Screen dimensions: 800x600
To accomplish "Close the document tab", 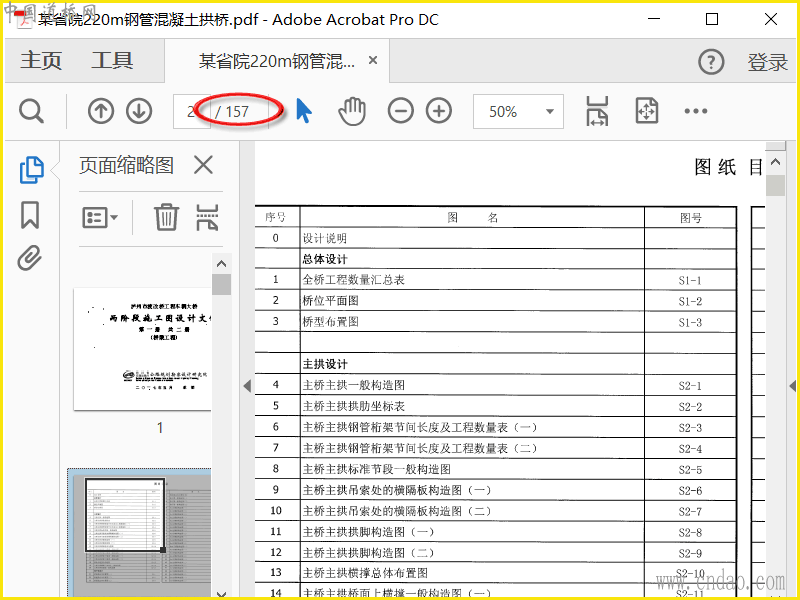I will tap(373, 60).
